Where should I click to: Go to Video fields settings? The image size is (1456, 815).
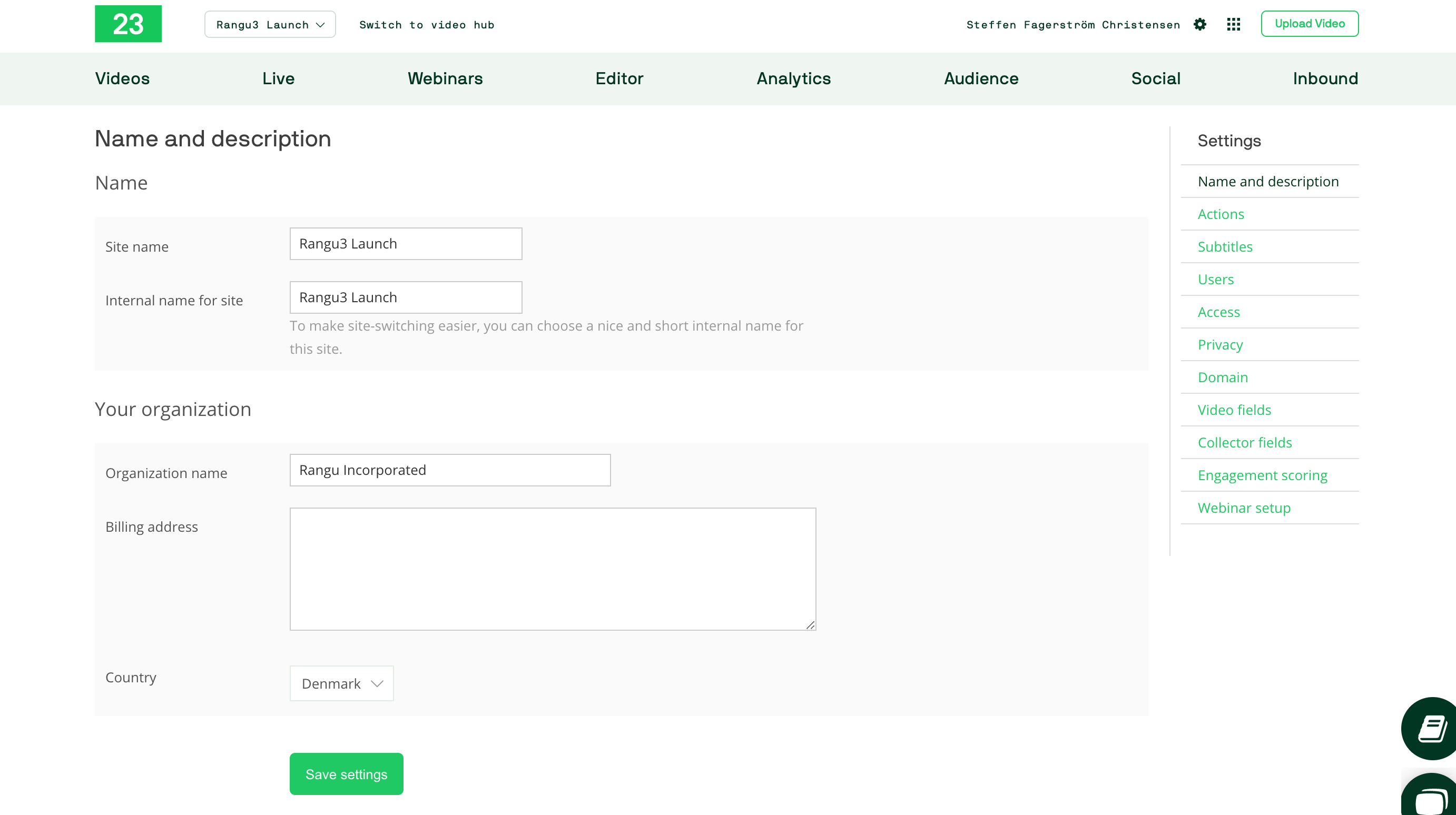tap(1234, 410)
